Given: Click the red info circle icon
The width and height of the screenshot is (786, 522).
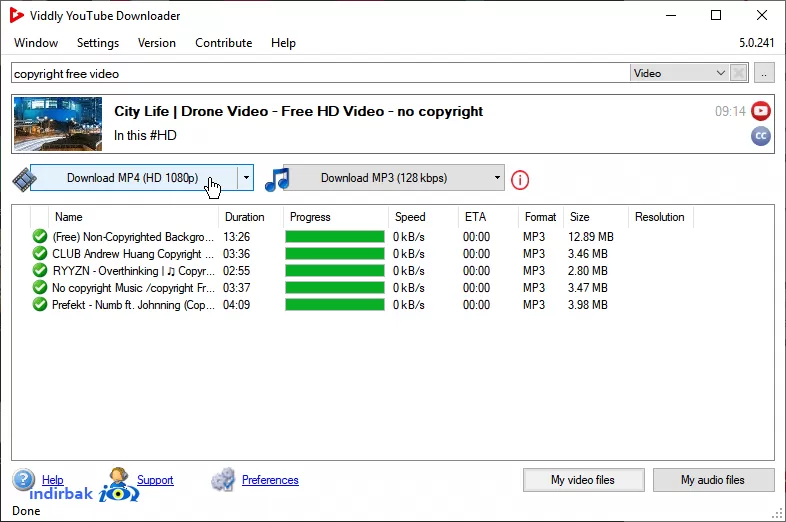Looking at the screenshot, I should [x=520, y=180].
